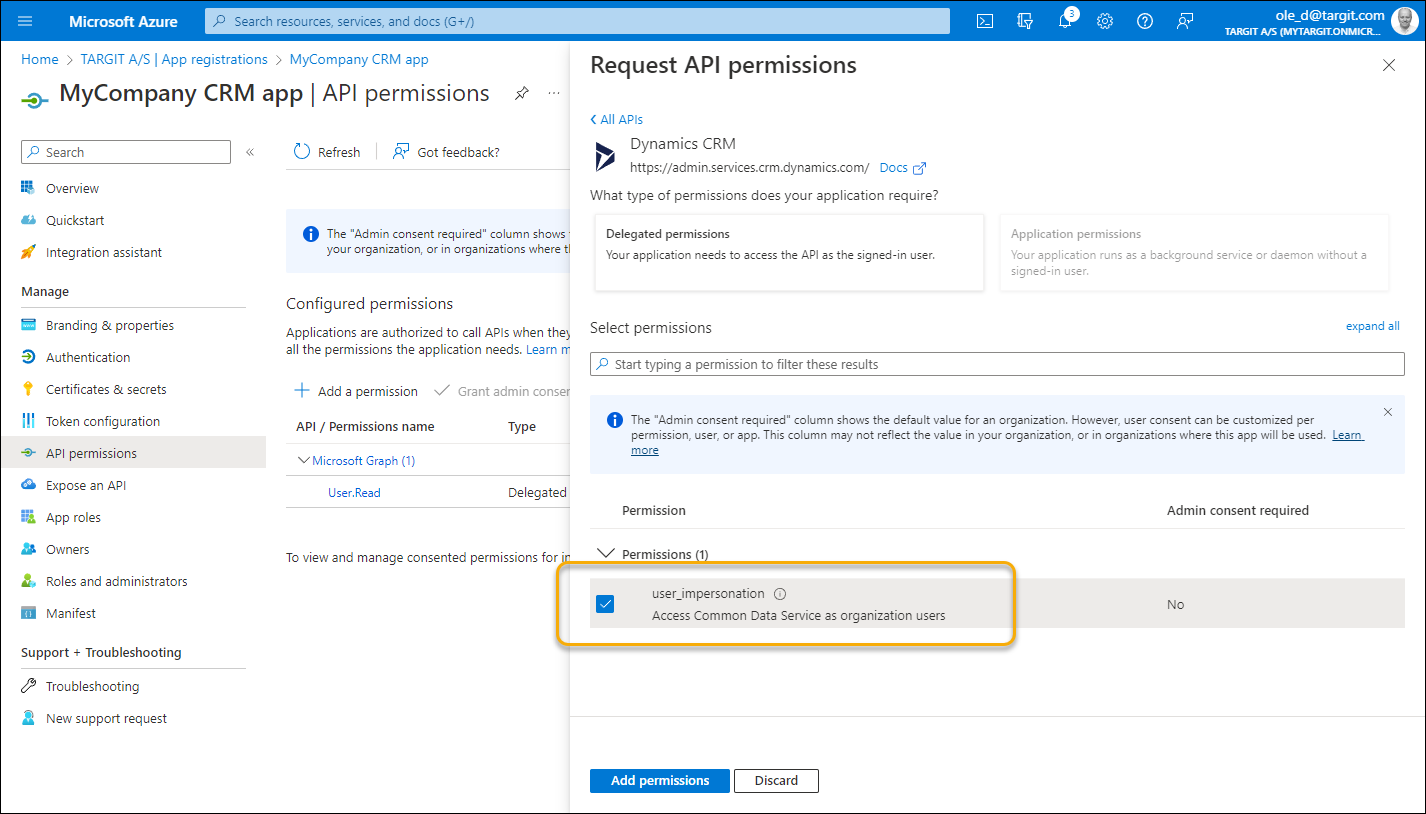
Task: Close the Request API permissions panel
Action: (1388, 65)
